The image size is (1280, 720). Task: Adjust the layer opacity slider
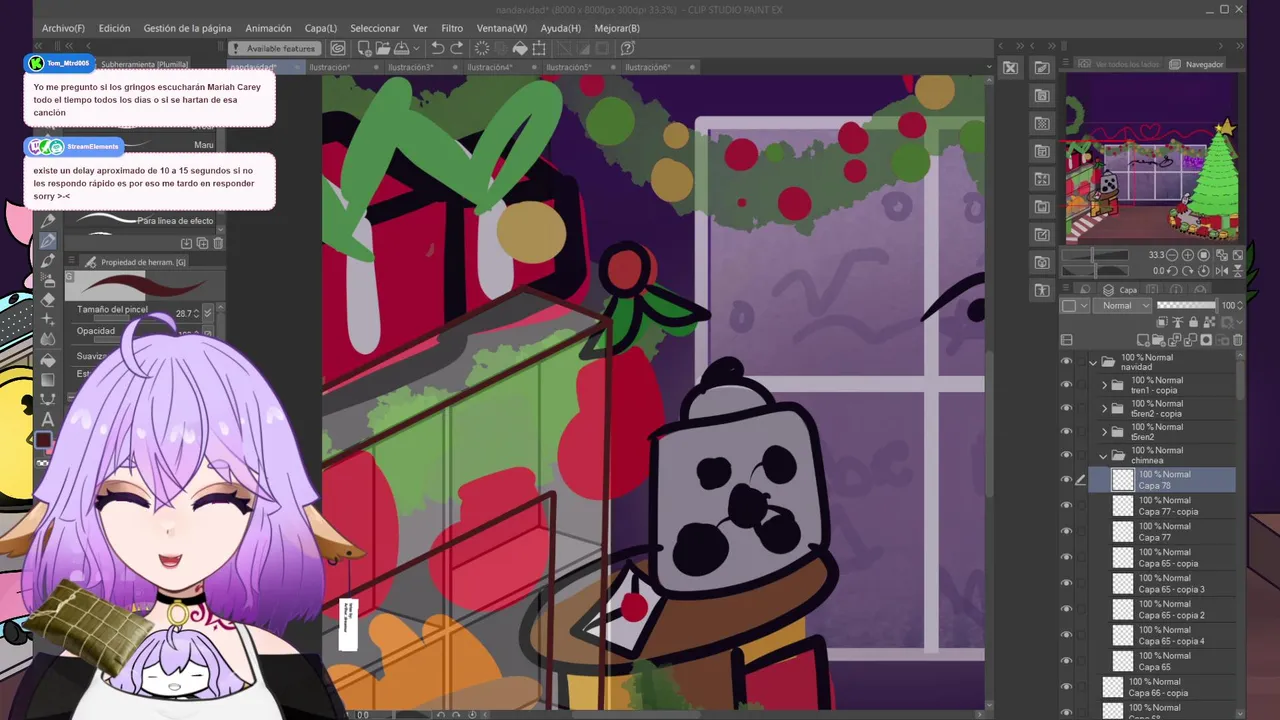1187,306
